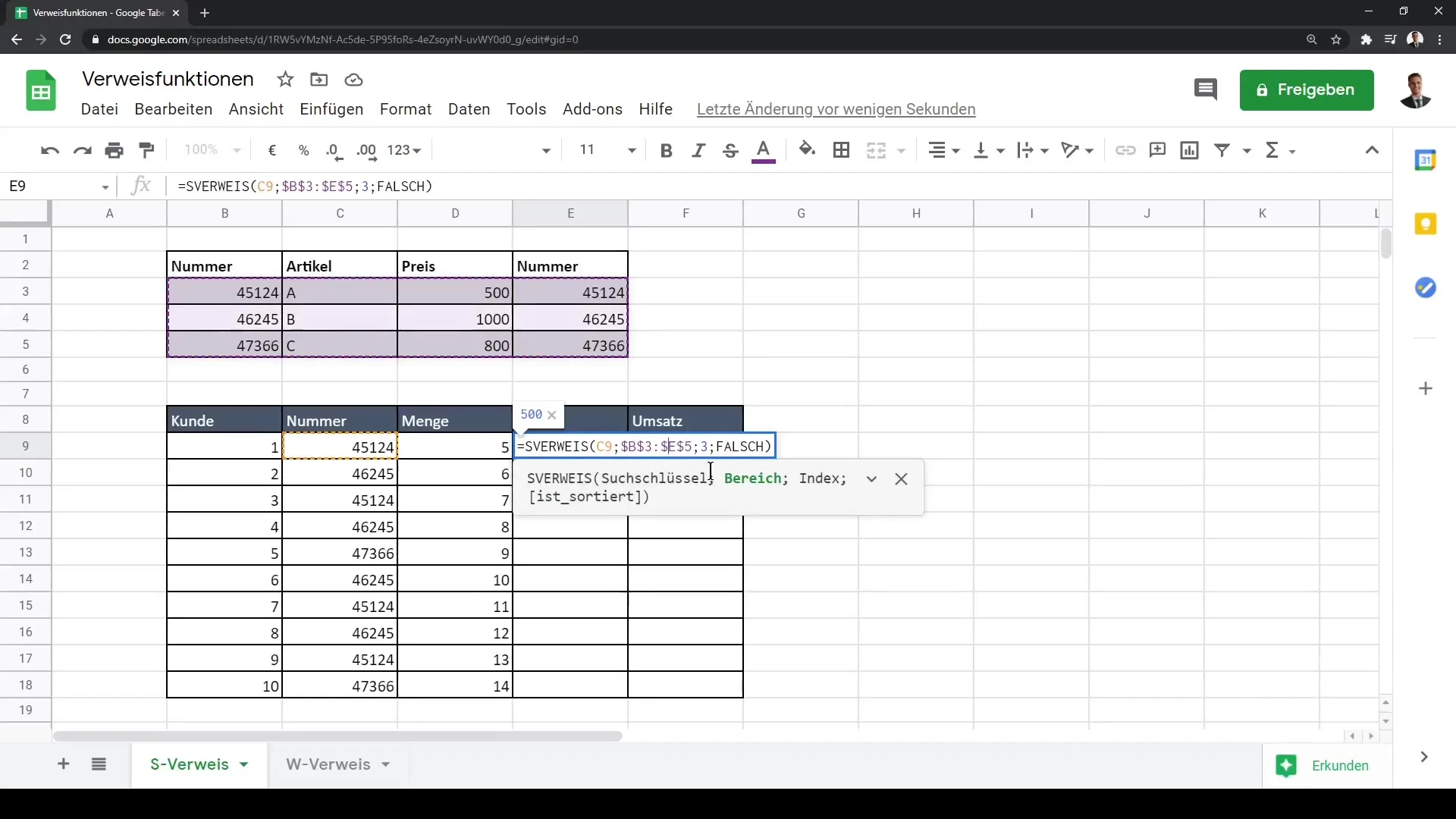Open the S-Verweis tab options arrow
The height and width of the screenshot is (819, 1456).
point(244,764)
